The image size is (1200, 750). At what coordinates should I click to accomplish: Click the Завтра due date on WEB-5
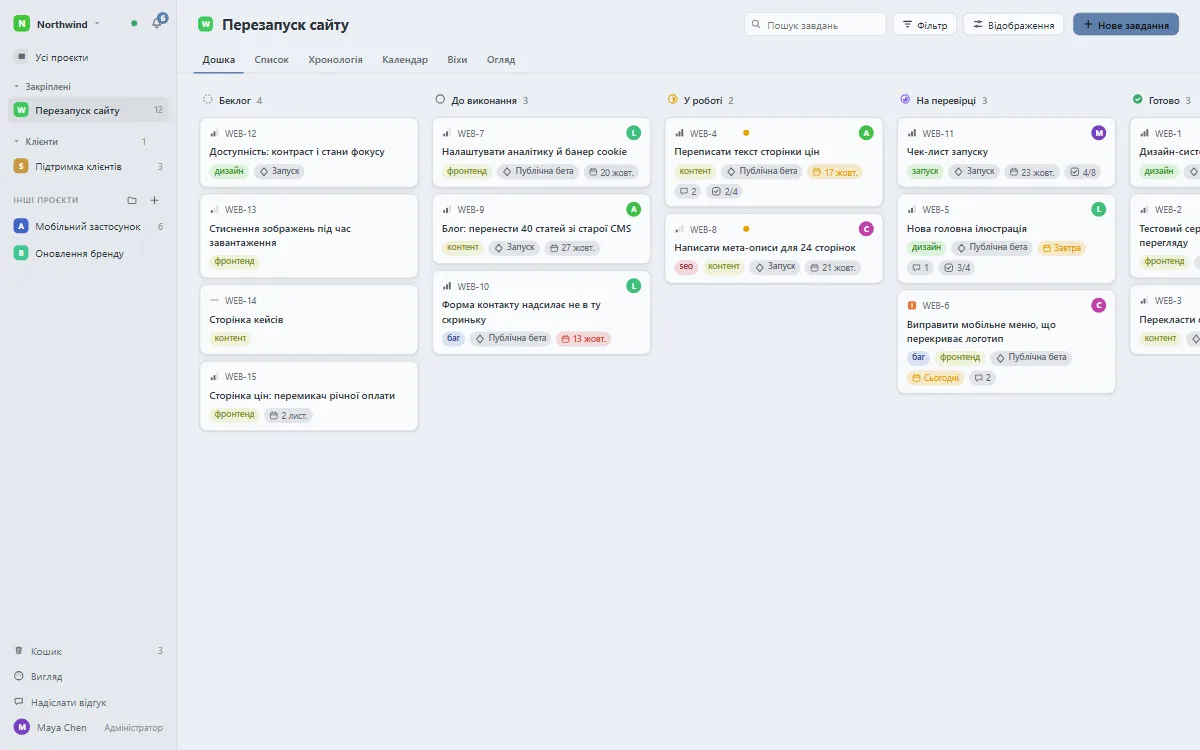click(1061, 248)
